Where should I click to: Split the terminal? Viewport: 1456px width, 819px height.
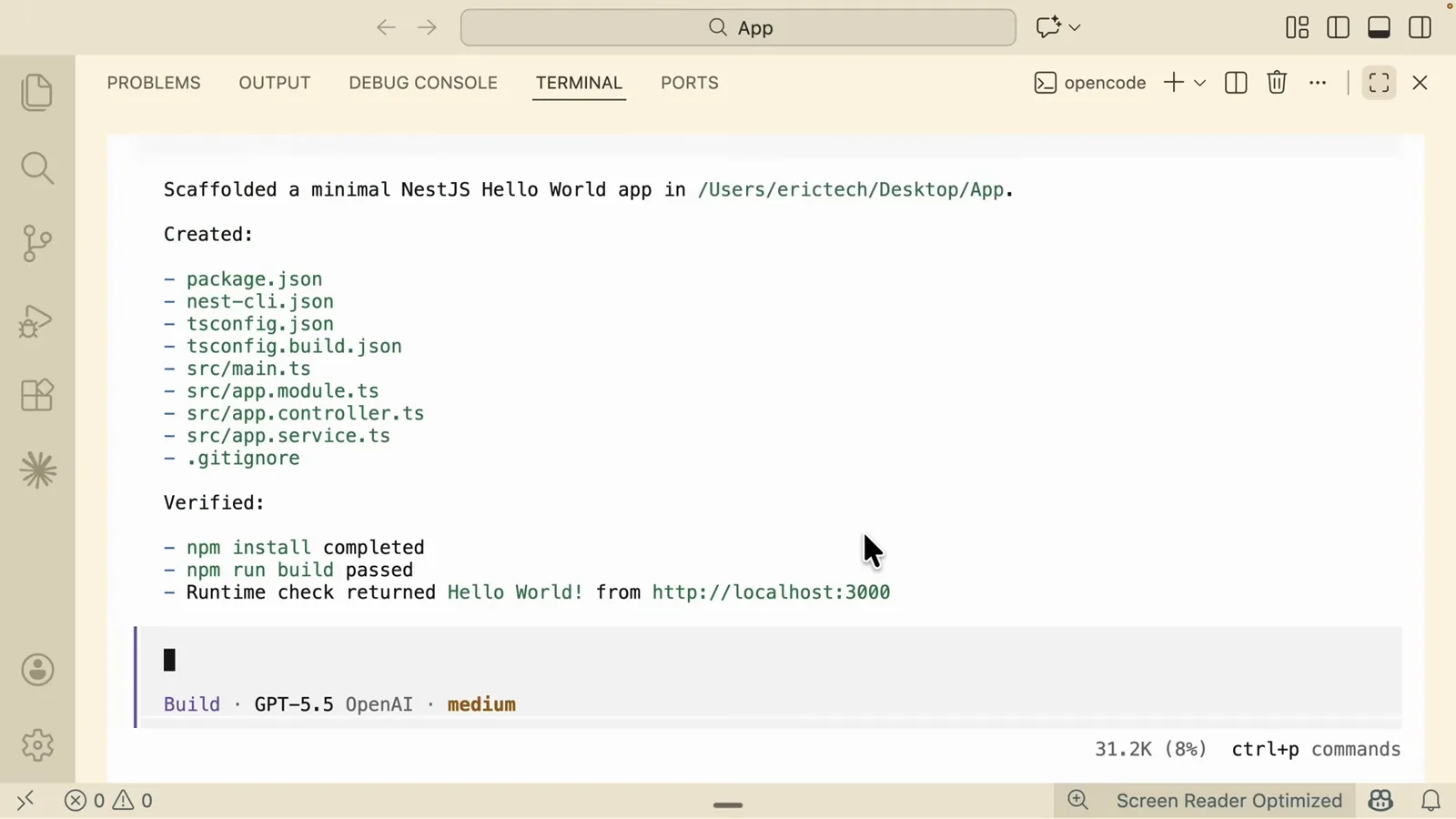pyautogui.click(x=1236, y=83)
